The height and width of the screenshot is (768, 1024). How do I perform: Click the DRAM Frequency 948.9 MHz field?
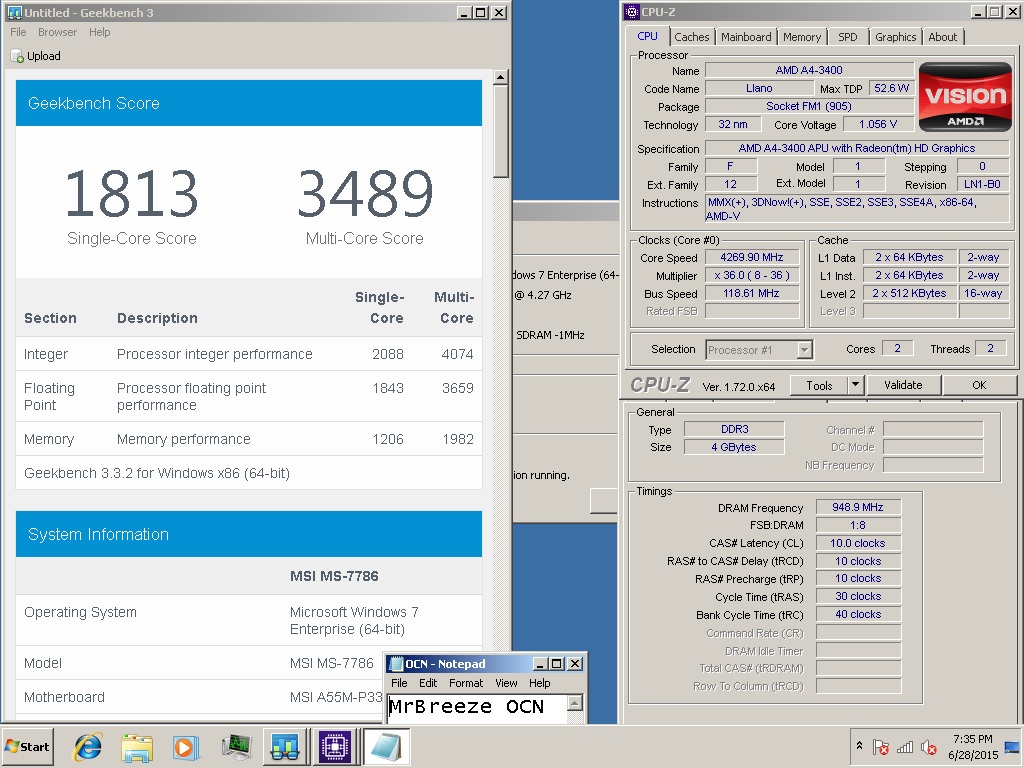pos(857,507)
